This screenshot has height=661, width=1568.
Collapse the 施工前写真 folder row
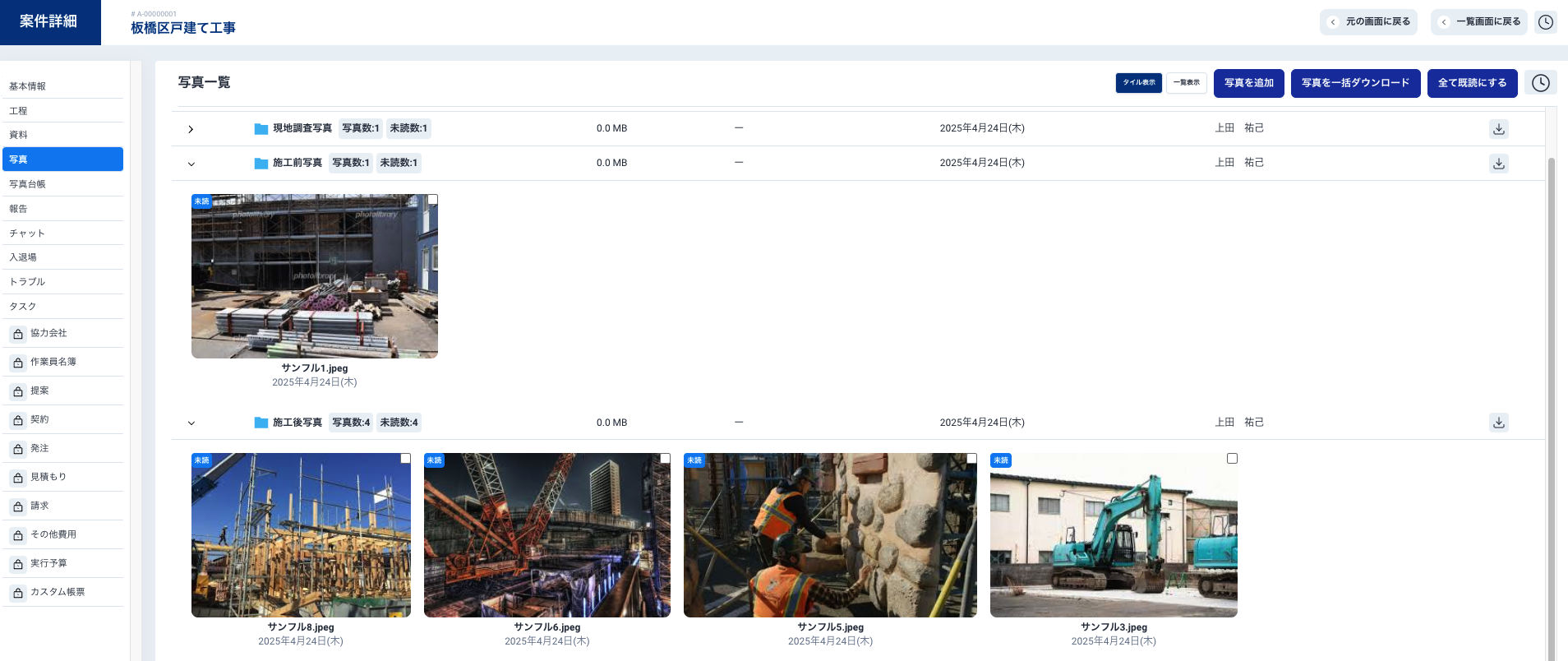(x=191, y=164)
